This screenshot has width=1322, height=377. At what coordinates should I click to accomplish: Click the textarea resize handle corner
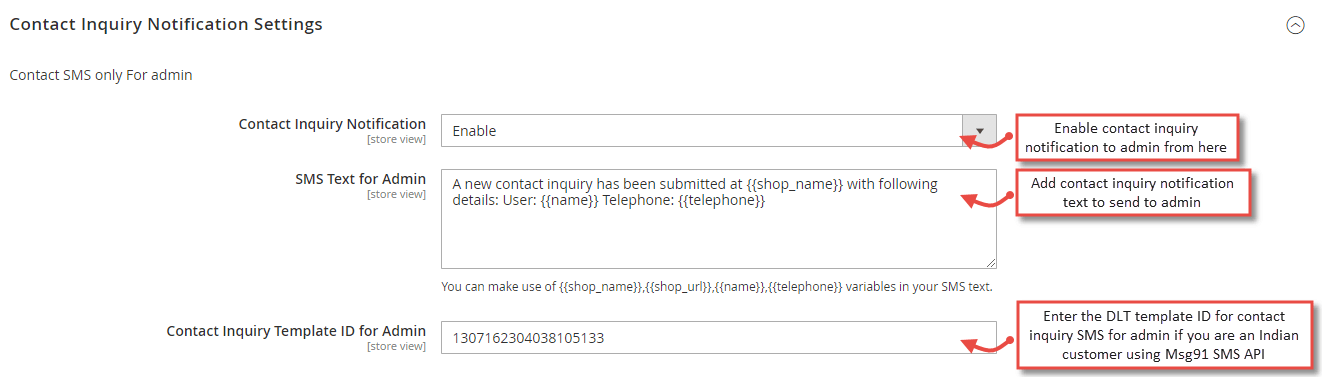pos(990,261)
